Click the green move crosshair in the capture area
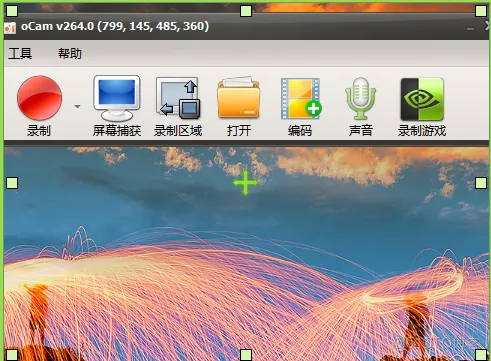 coord(245,183)
